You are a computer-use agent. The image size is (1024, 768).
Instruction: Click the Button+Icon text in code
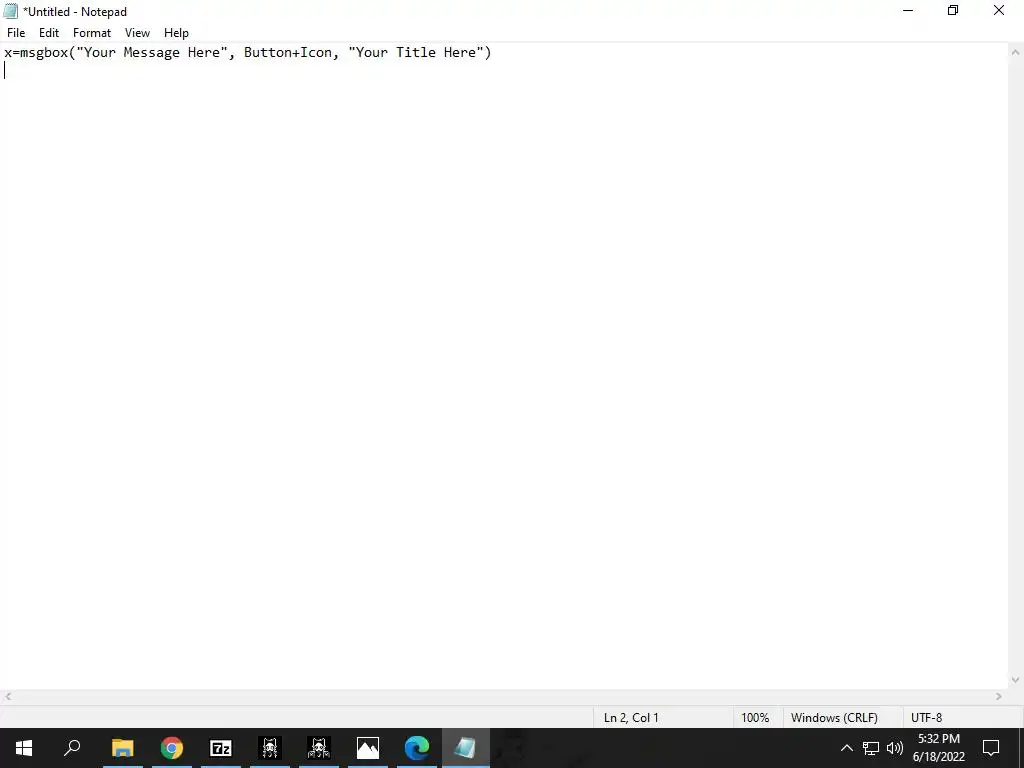[x=288, y=52]
